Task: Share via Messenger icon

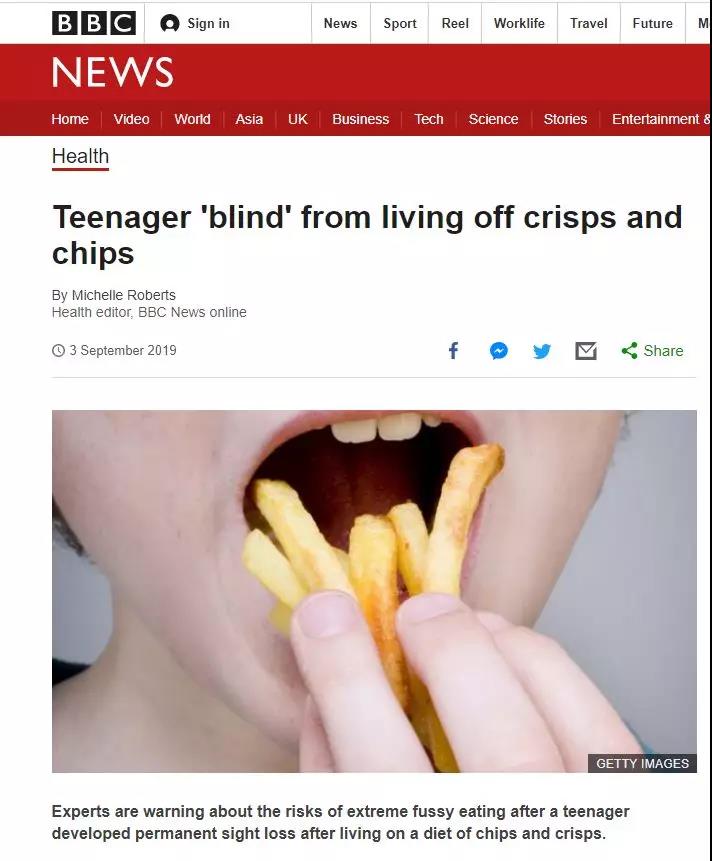Action: 498,350
